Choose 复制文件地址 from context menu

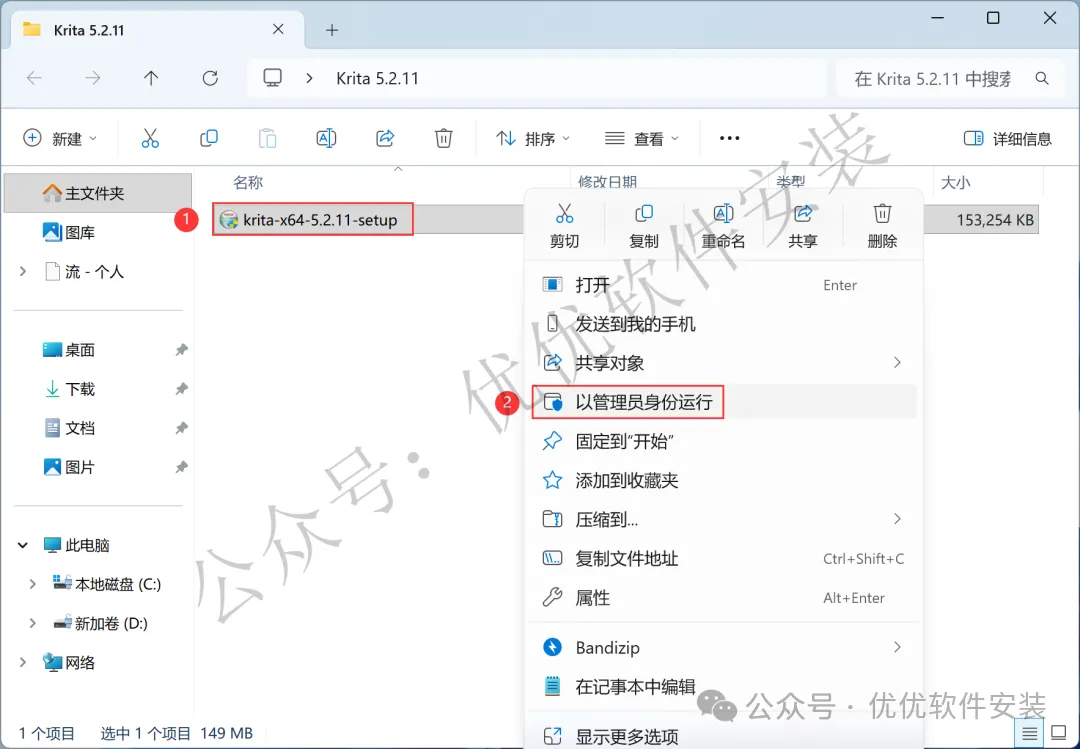click(x=723, y=558)
